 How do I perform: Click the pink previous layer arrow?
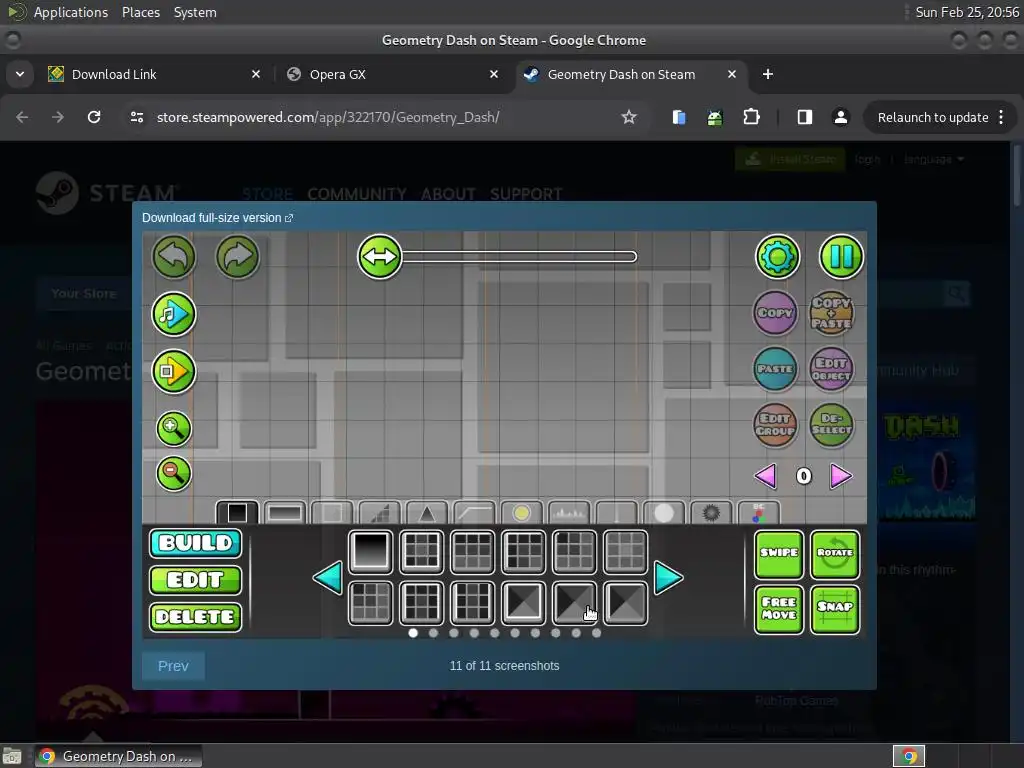(765, 476)
